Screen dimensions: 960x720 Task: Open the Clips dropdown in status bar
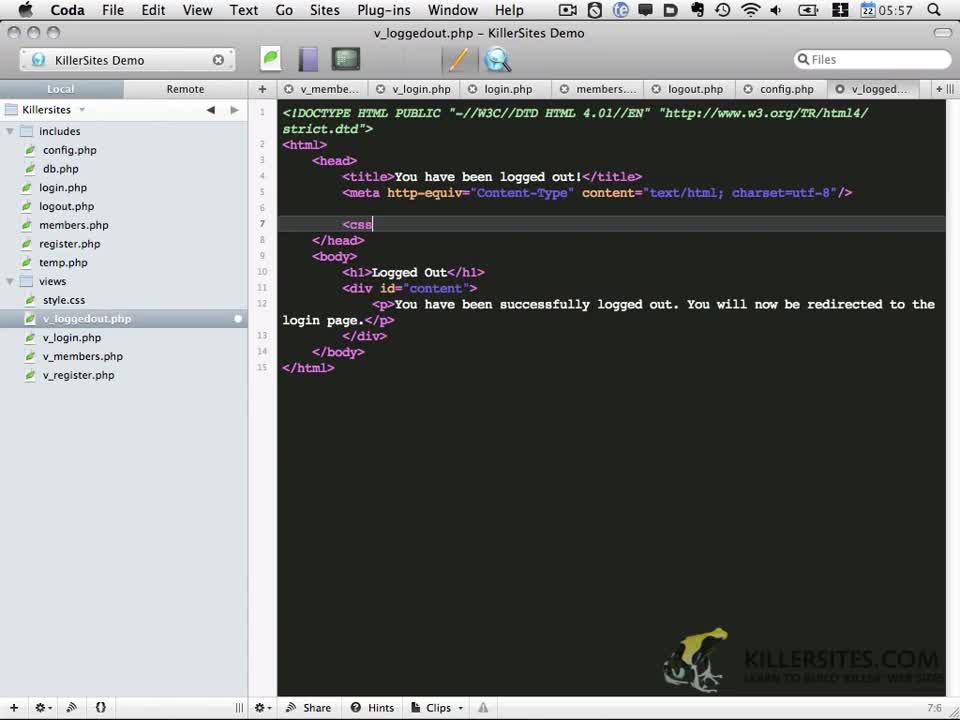point(438,707)
